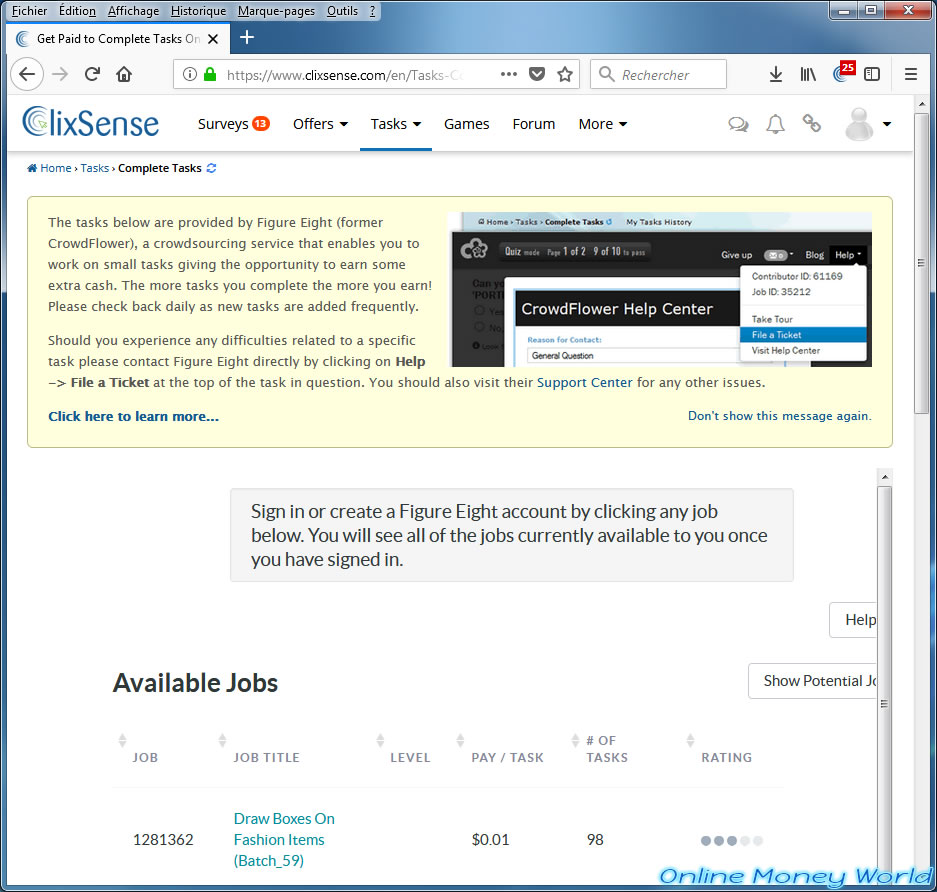
Task: Expand the Offers dropdown menu
Action: (x=320, y=124)
